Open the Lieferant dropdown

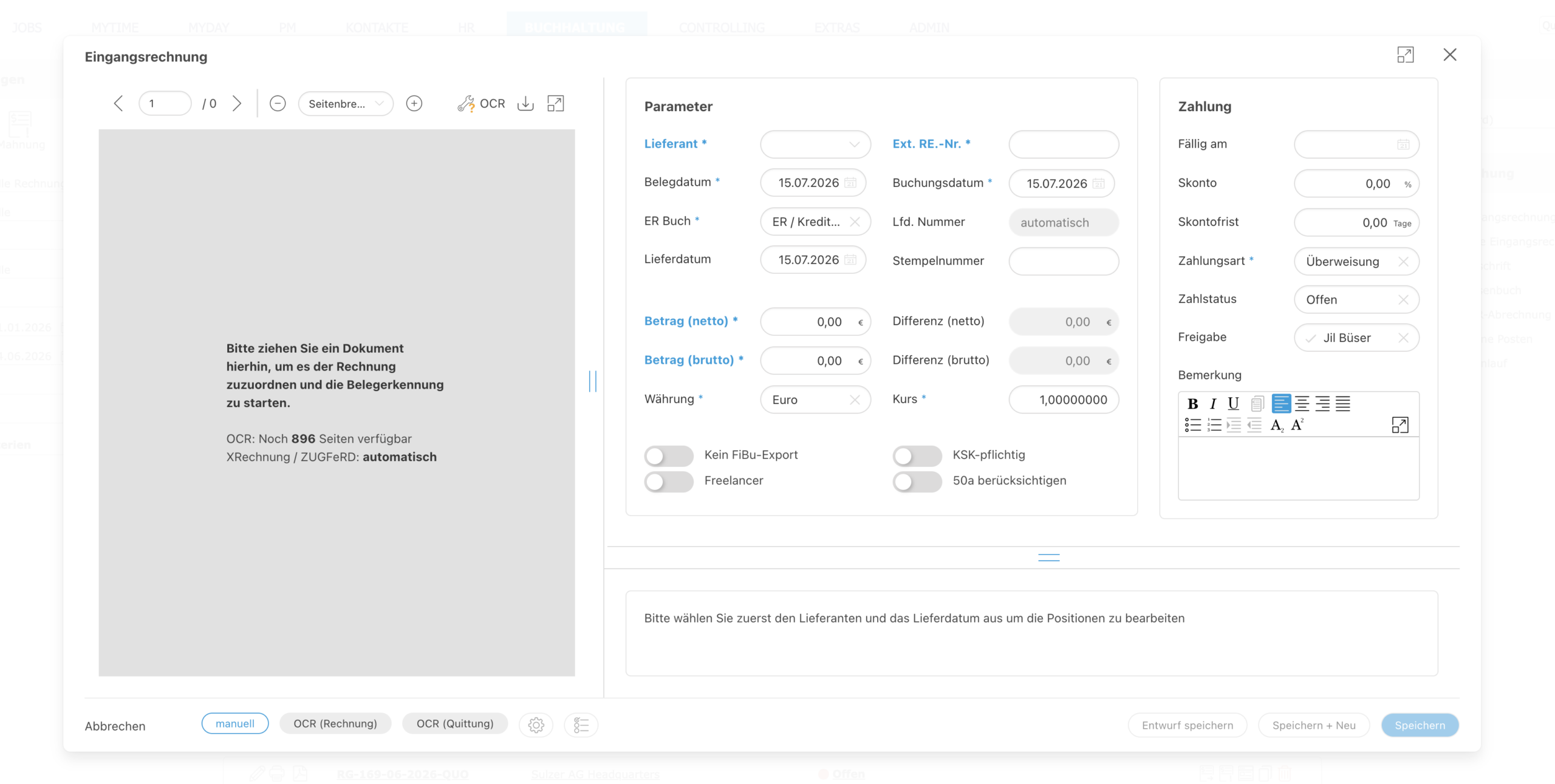[815, 145]
